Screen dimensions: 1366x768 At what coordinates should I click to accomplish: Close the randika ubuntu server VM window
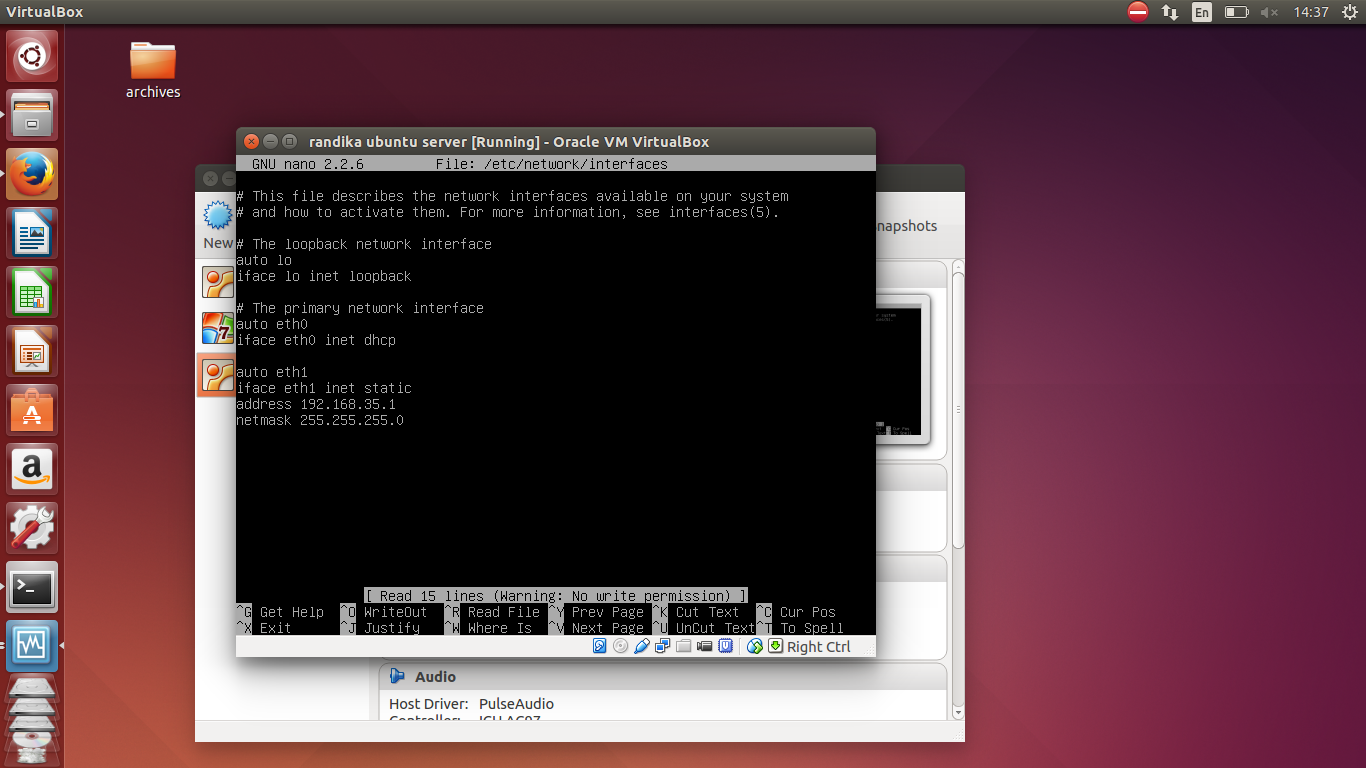point(252,141)
